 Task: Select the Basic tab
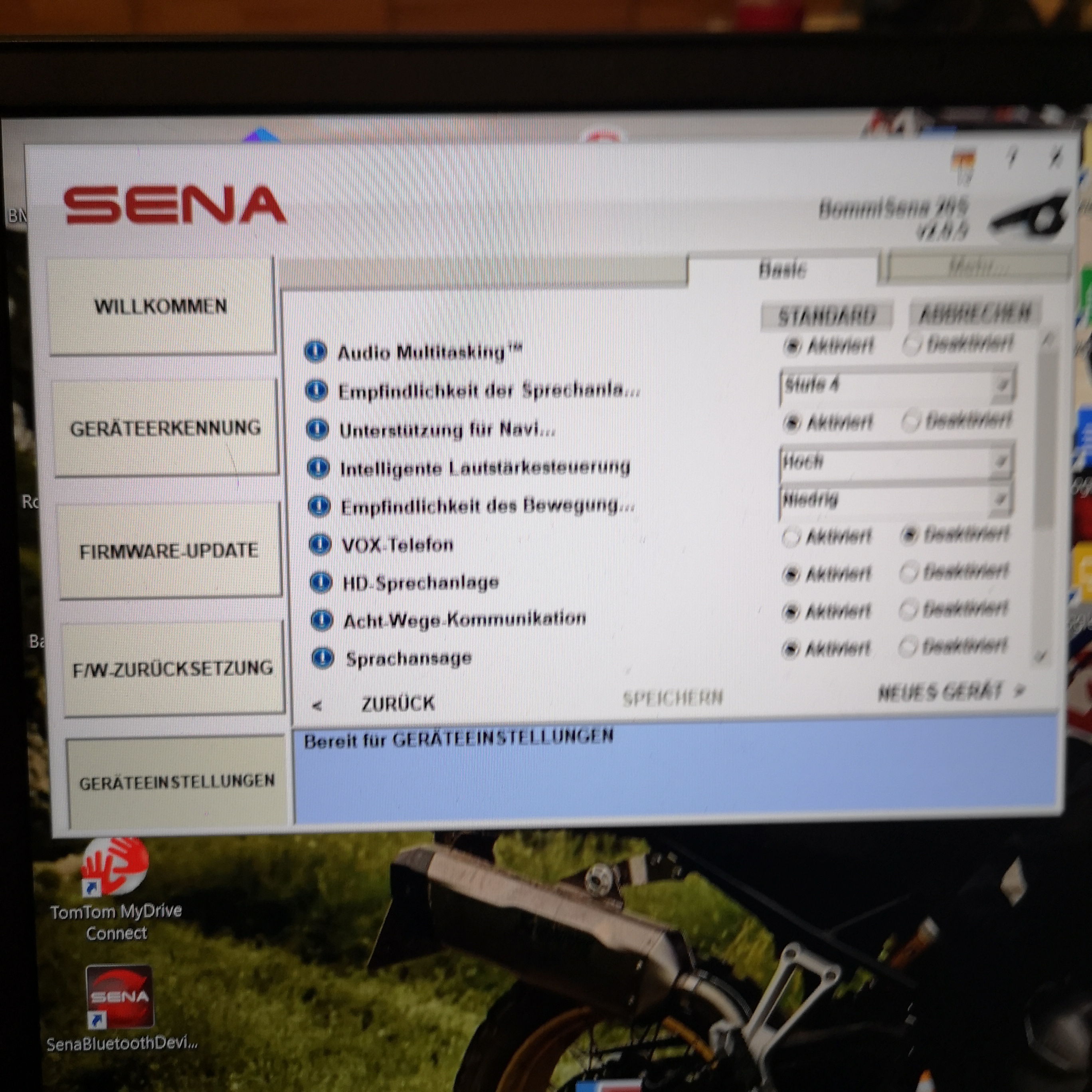pos(782,270)
